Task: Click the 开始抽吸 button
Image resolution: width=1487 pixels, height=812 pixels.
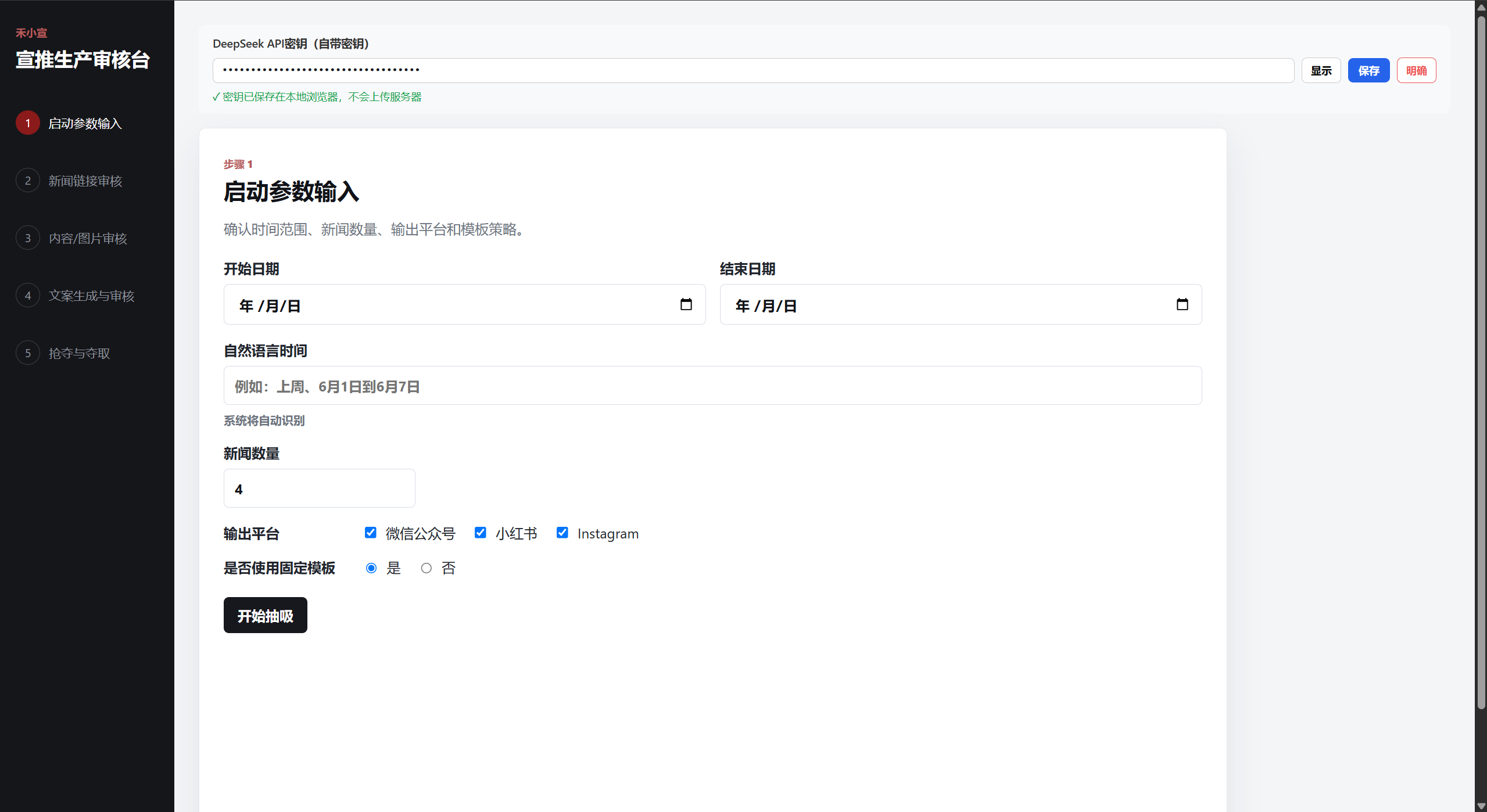Action: (x=265, y=615)
